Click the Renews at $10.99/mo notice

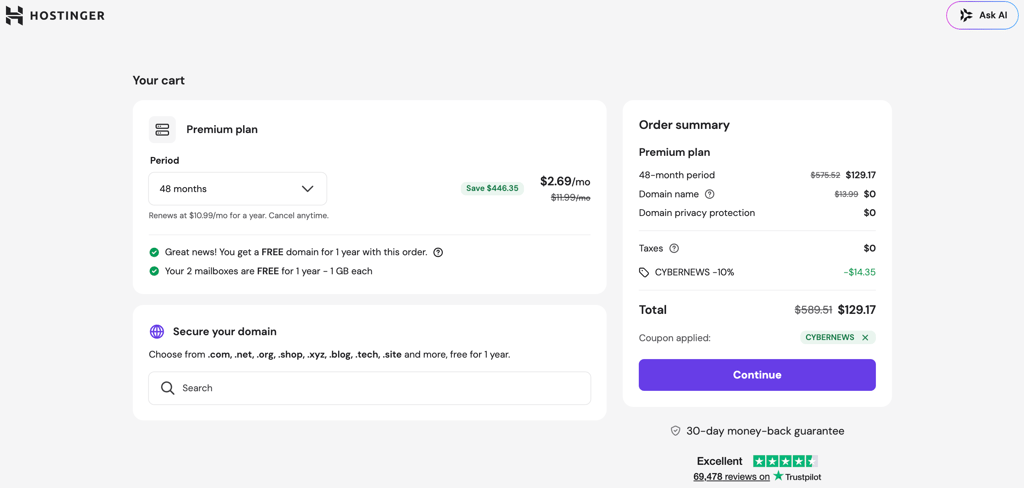coord(239,215)
